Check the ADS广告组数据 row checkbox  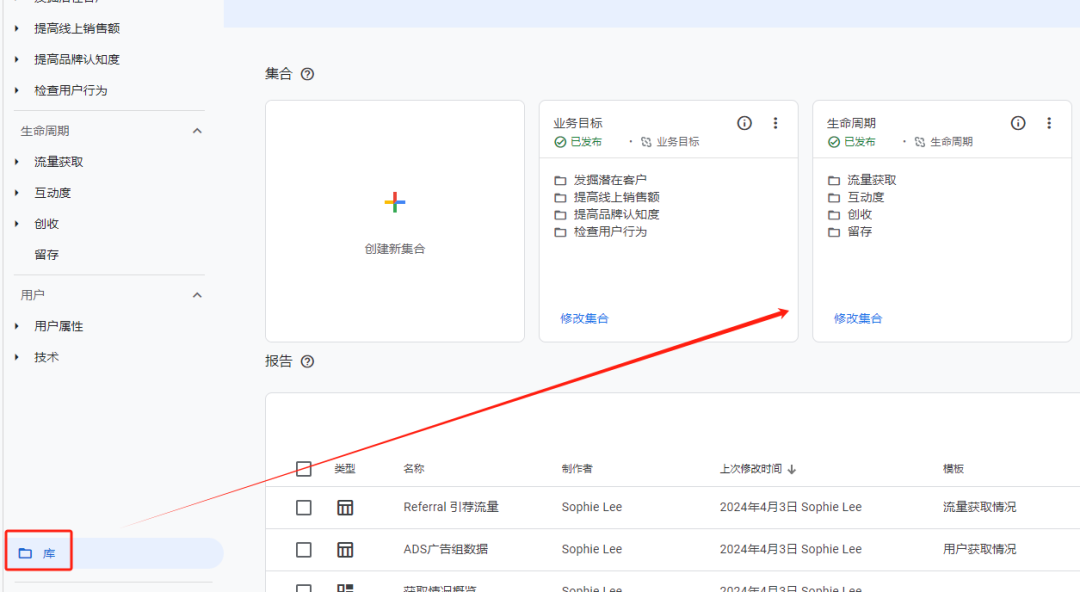pyautogui.click(x=304, y=550)
